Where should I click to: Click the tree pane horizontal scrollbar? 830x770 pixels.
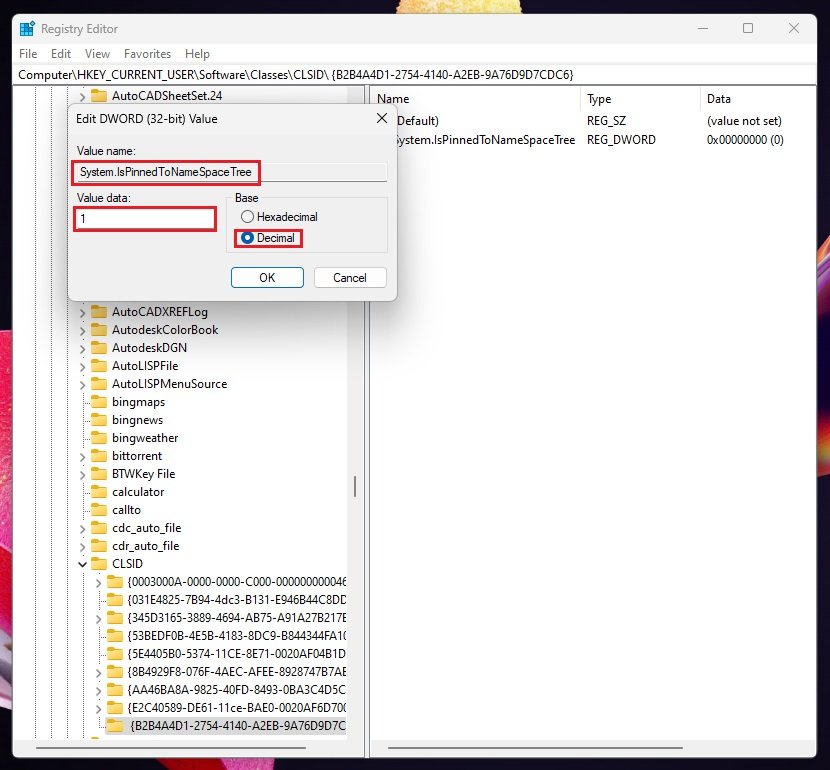coord(170,748)
